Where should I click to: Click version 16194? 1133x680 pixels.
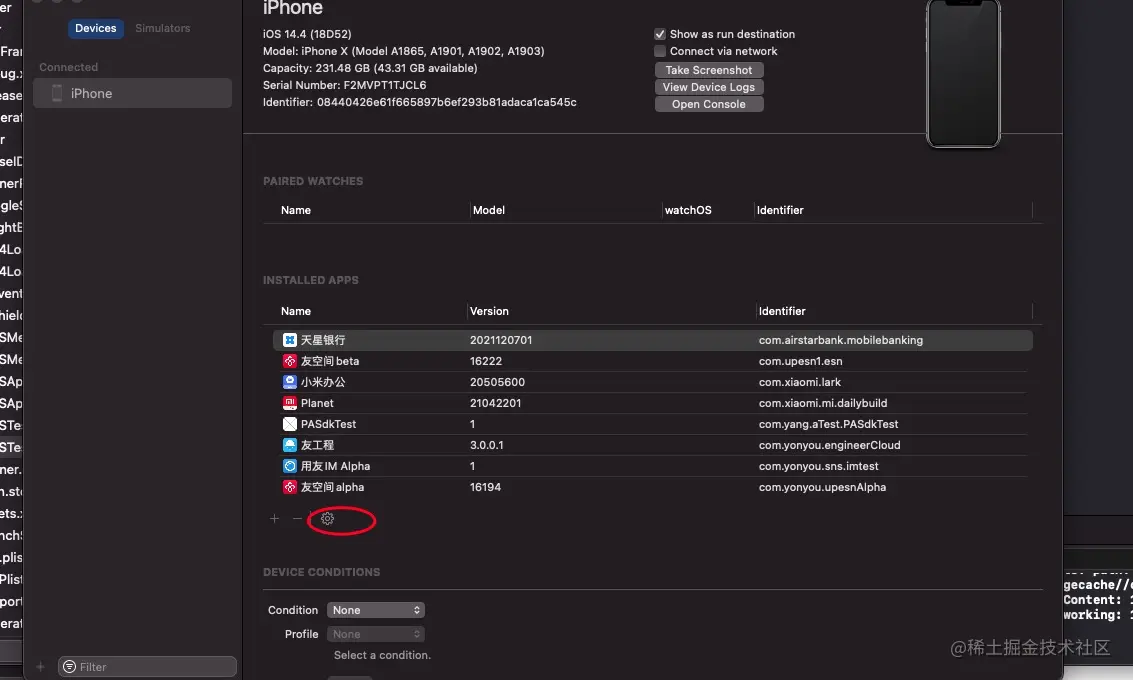pos(485,486)
